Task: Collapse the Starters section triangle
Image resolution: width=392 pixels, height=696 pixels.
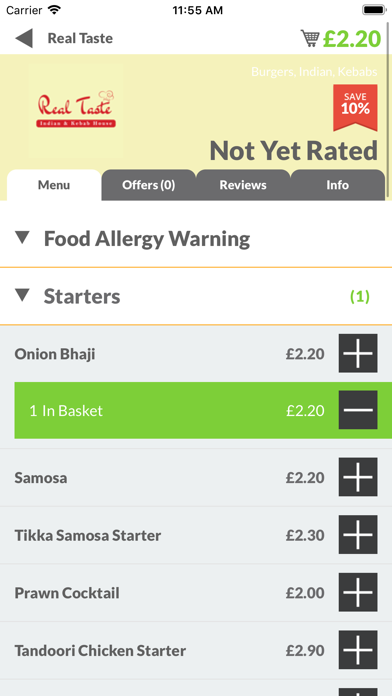Action: click(22, 295)
